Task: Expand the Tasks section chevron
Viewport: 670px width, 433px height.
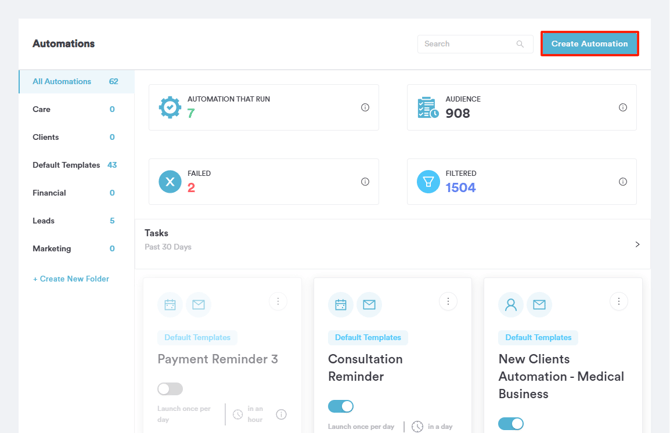Action: coord(637,244)
